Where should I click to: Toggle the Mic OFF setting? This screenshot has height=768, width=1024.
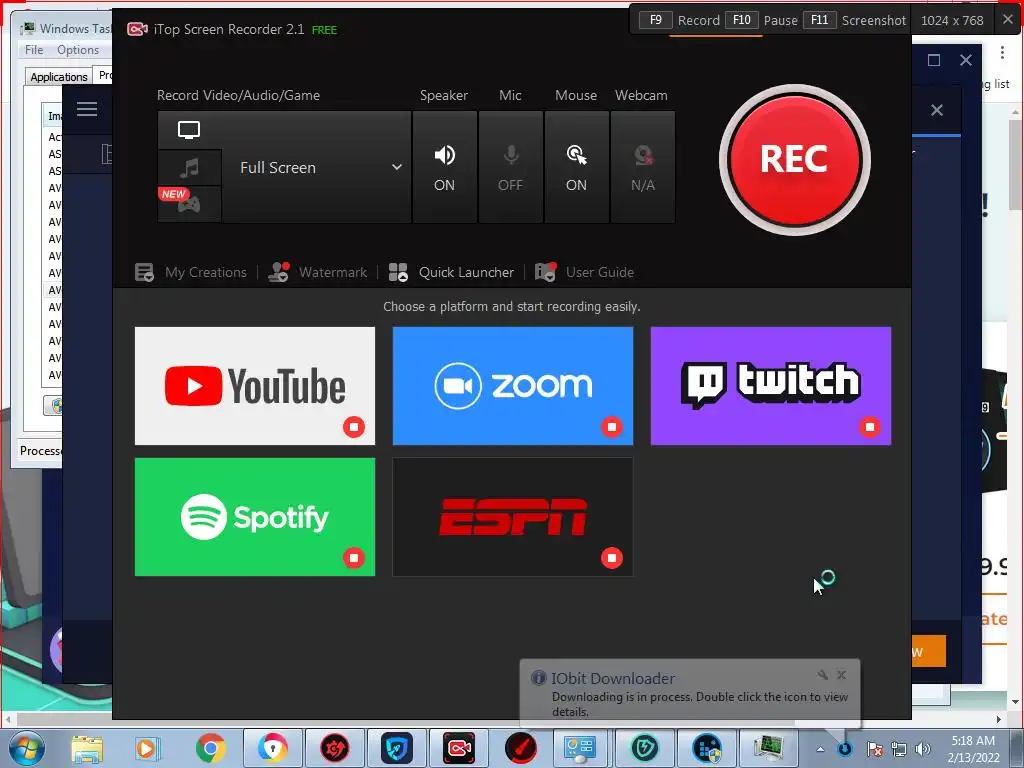(x=510, y=167)
